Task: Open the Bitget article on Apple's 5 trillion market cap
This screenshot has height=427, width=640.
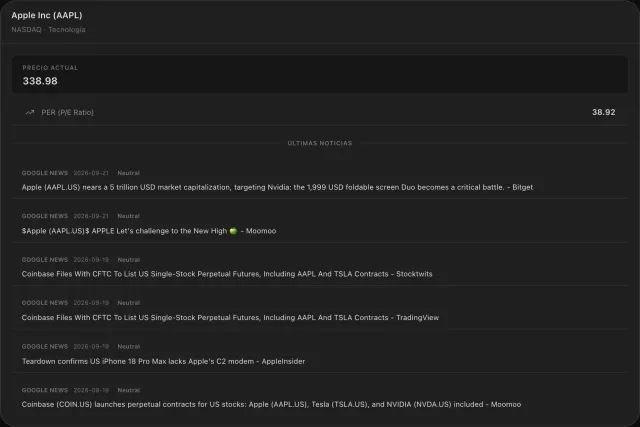Action: click(277, 187)
